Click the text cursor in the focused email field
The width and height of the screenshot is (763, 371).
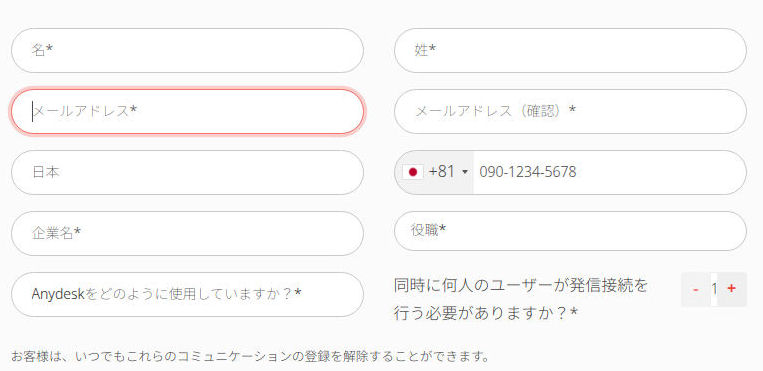pos(33,111)
